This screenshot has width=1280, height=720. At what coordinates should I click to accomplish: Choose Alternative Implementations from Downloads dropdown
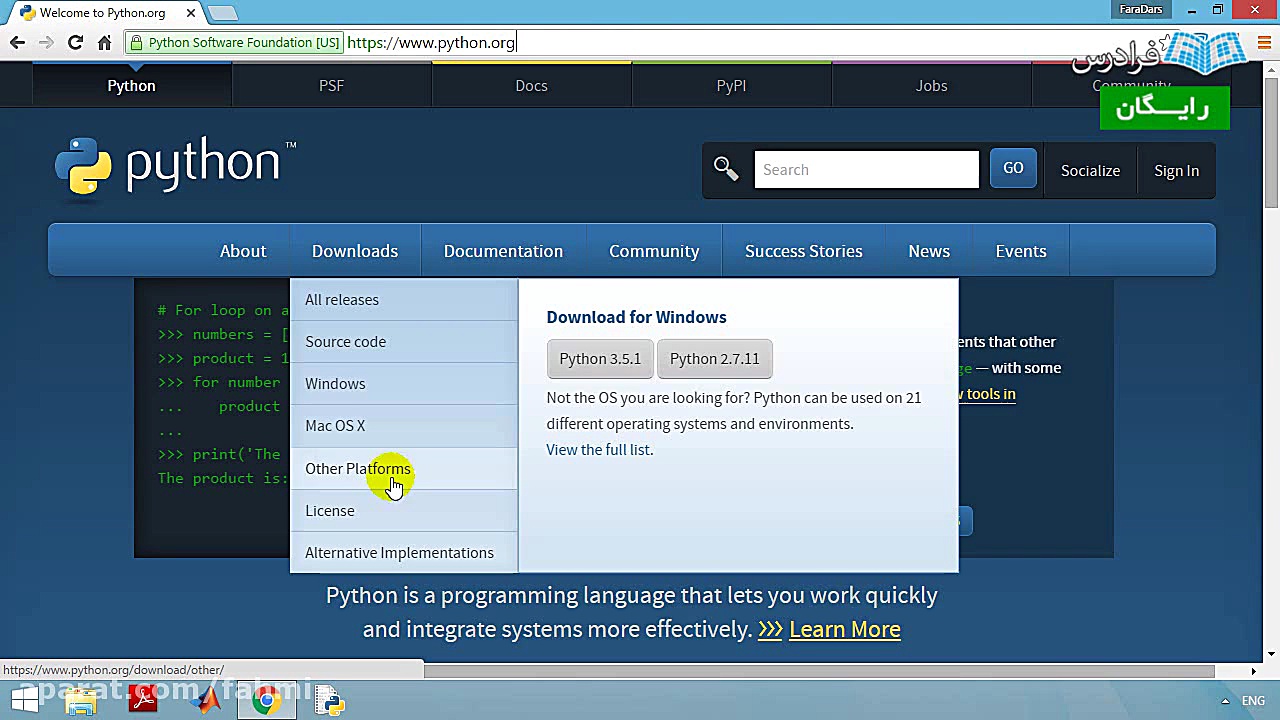click(x=404, y=553)
